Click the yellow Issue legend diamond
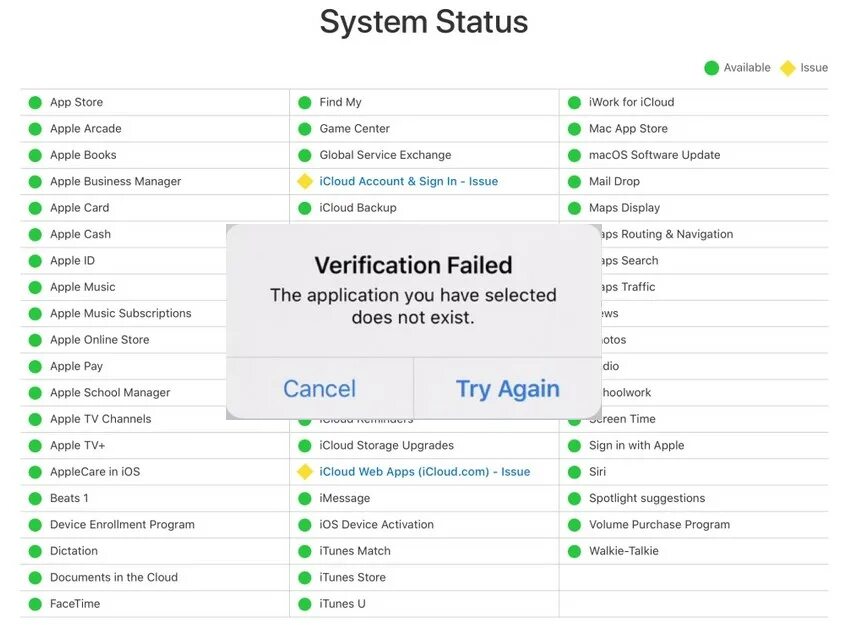This screenshot has height=625, width=852. pos(788,68)
